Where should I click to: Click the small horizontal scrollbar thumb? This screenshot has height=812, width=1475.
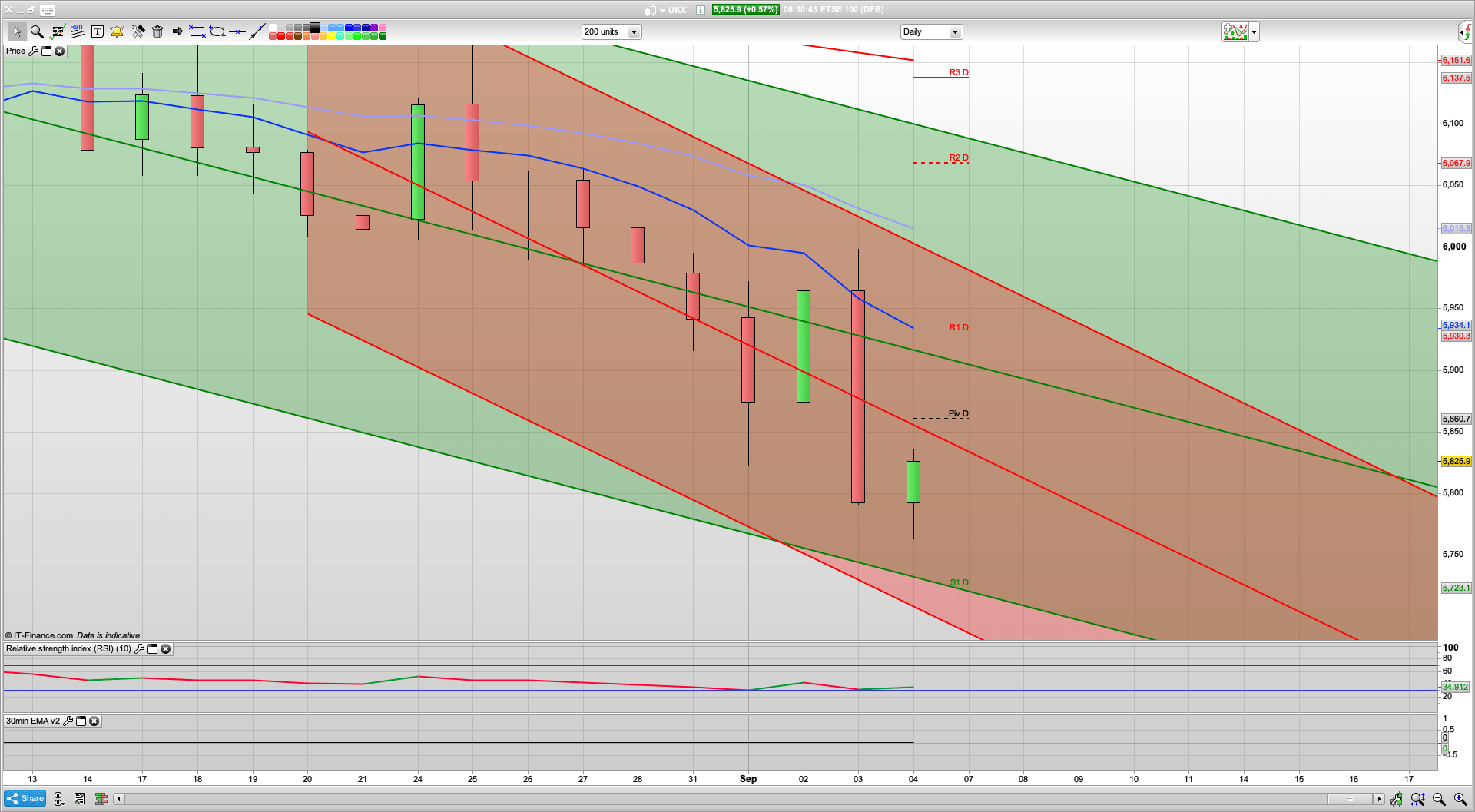[x=1350, y=799]
